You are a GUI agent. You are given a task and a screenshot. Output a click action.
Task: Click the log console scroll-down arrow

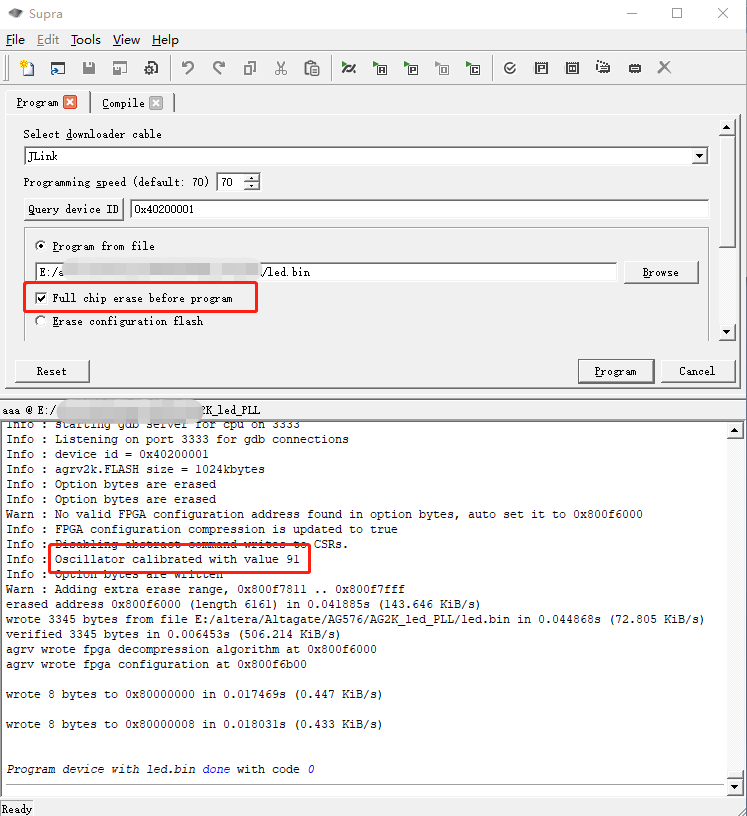coord(735,787)
